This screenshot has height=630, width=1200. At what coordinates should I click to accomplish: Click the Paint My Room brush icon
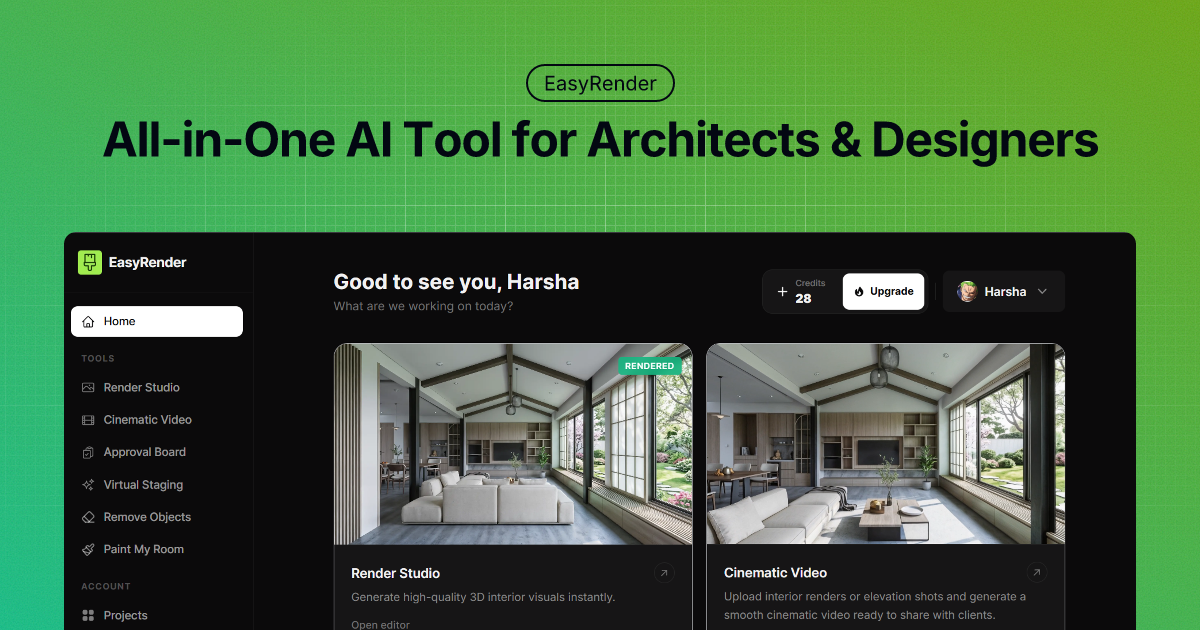88,549
